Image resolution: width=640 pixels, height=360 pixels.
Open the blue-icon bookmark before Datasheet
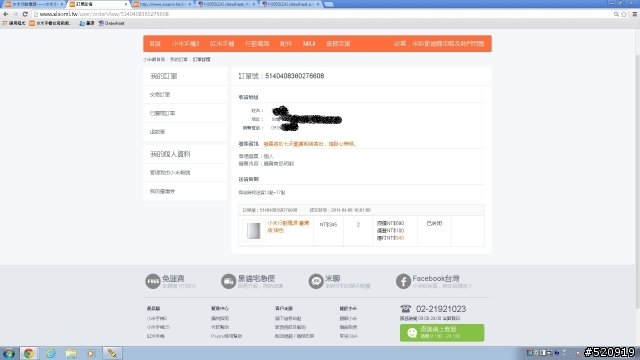point(87,23)
